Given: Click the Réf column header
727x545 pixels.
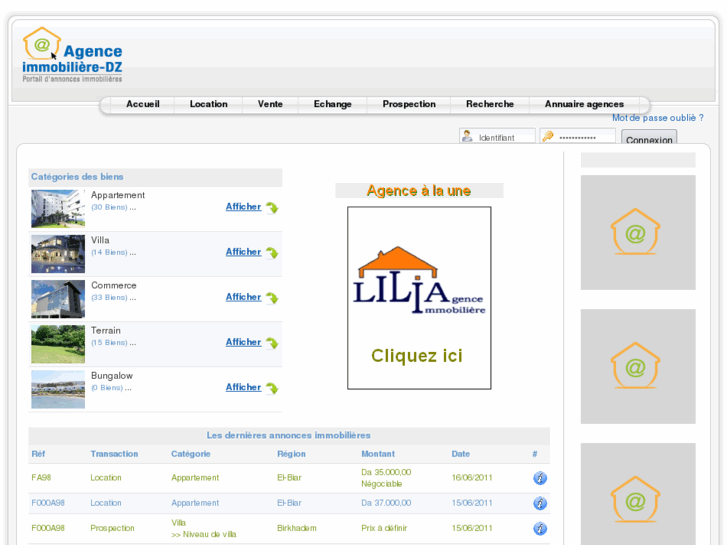Looking at the screenshot, I should pyautogui.click(x=38, y=454).
